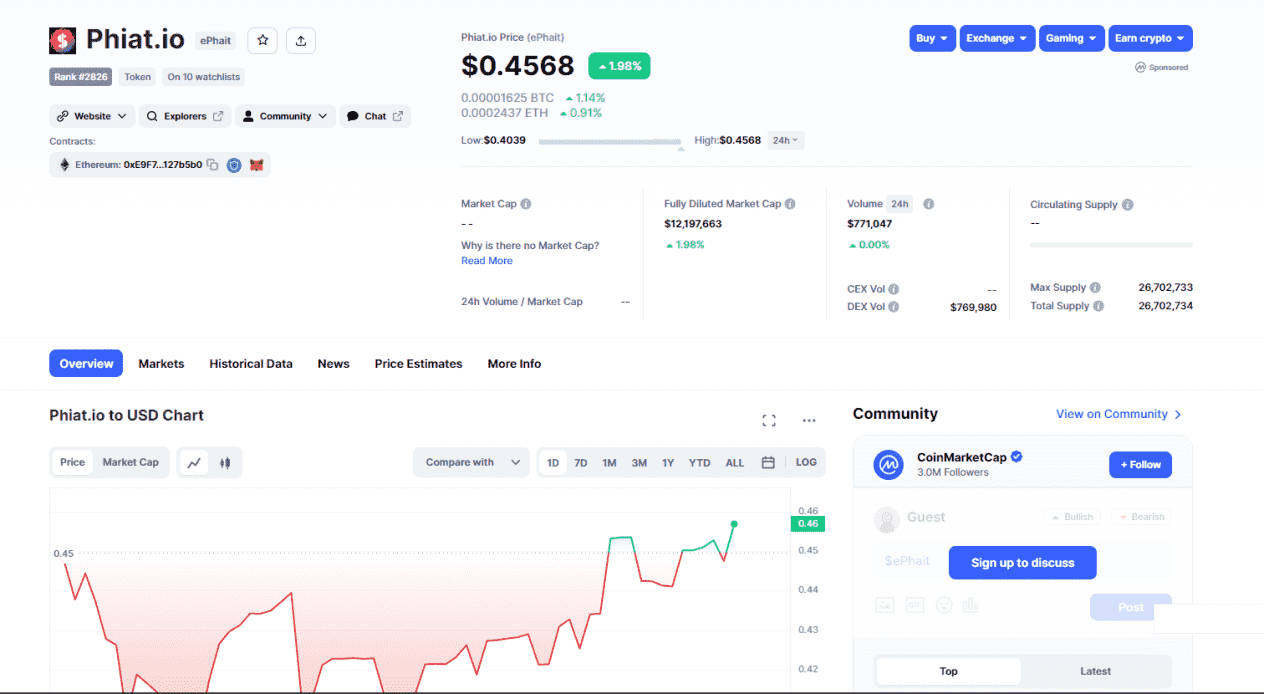The image size is (1264, 694).
Task: Select the 1M chart timeframe
Action: point(609,463)
